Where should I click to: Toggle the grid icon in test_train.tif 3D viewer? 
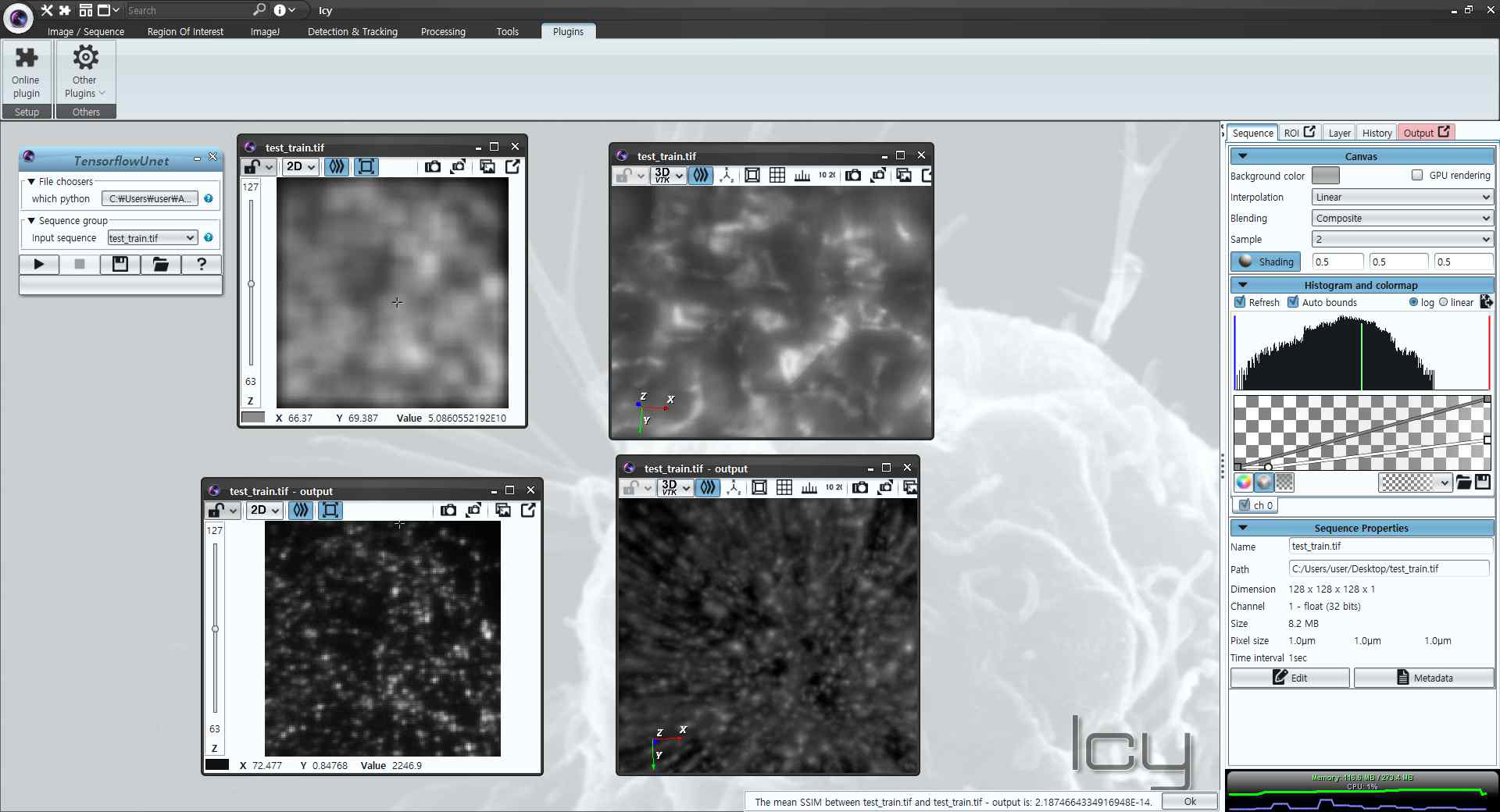pyautogui.click(x=777, y=176)
